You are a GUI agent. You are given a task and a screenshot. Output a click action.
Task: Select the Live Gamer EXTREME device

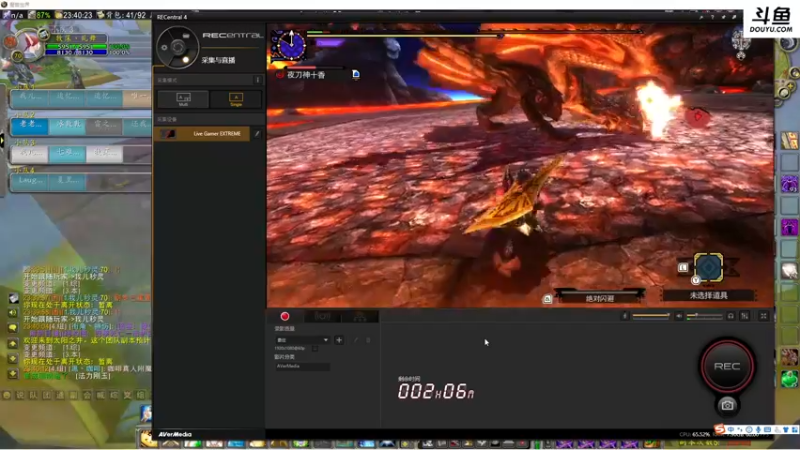pos(202,134)
